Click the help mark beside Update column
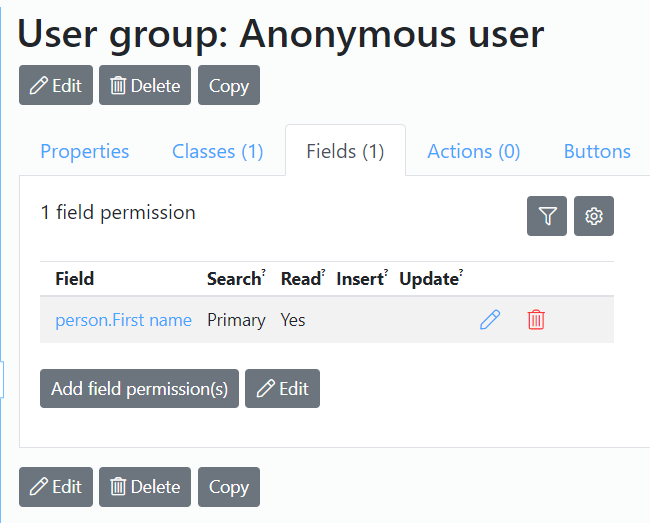This screenshot has width=650, height=523. click(x=461, y=271)
